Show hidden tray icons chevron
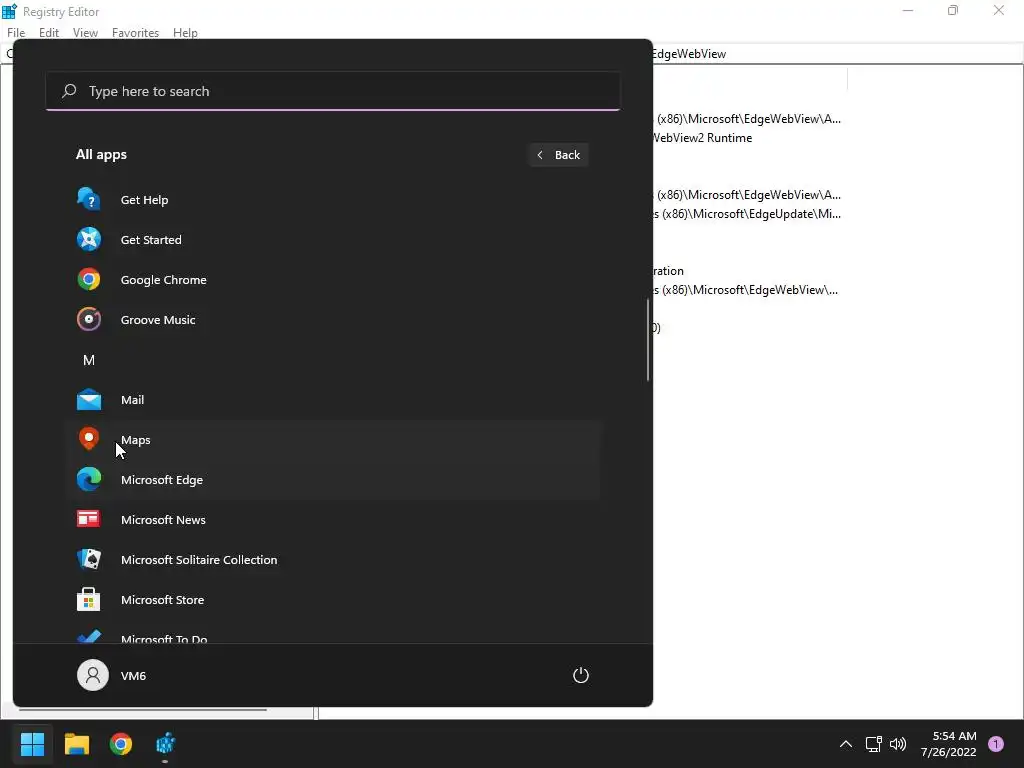The height and width of the screenshot is (768, 1024). coord(846,744)
